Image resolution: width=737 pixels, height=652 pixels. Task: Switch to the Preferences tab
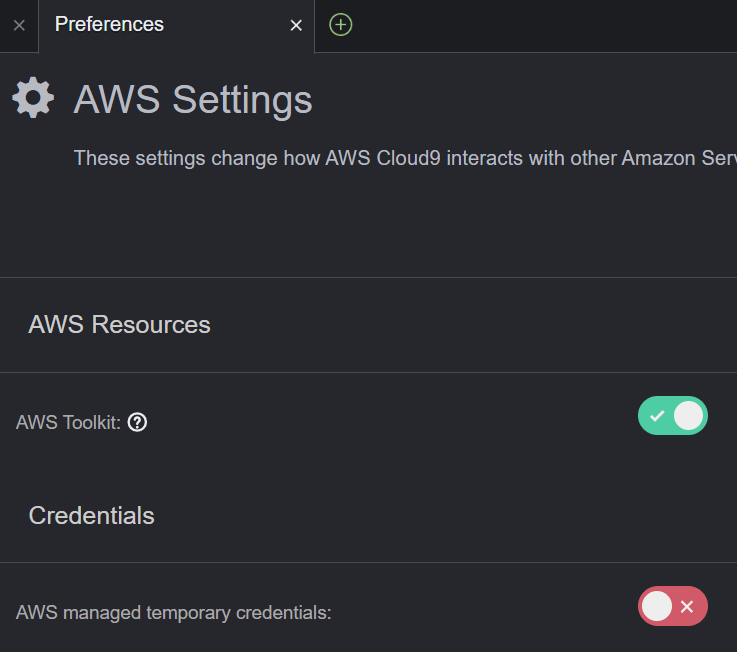(109, 24)
